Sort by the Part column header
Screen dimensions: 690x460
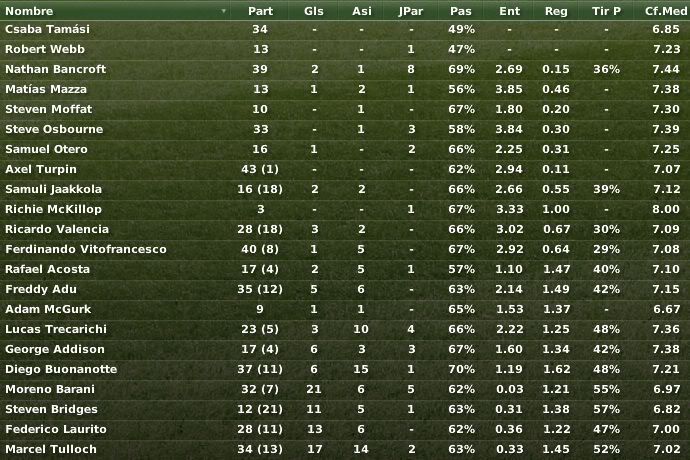click(260, 11)
